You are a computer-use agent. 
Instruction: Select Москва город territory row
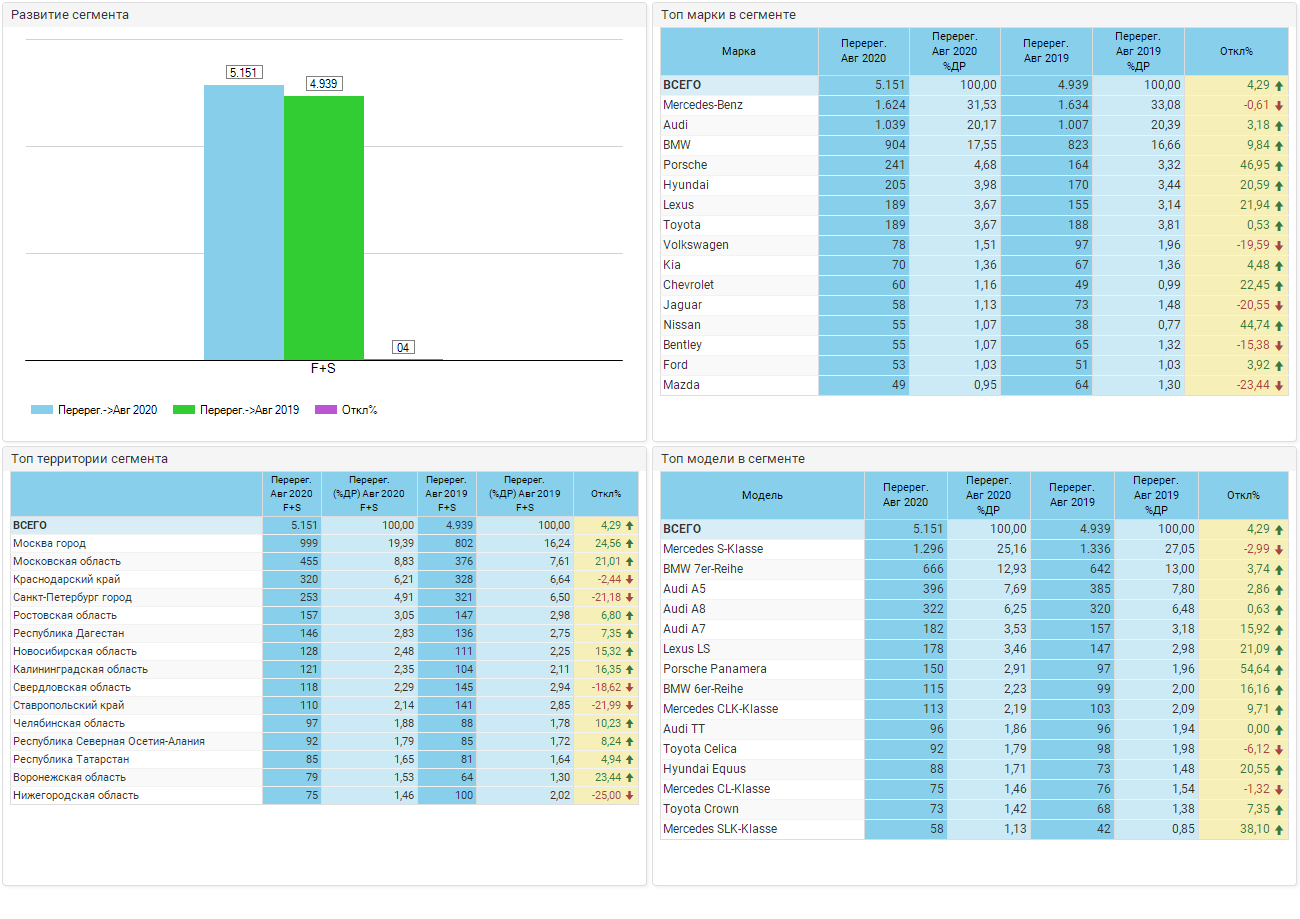pos(325,543)
